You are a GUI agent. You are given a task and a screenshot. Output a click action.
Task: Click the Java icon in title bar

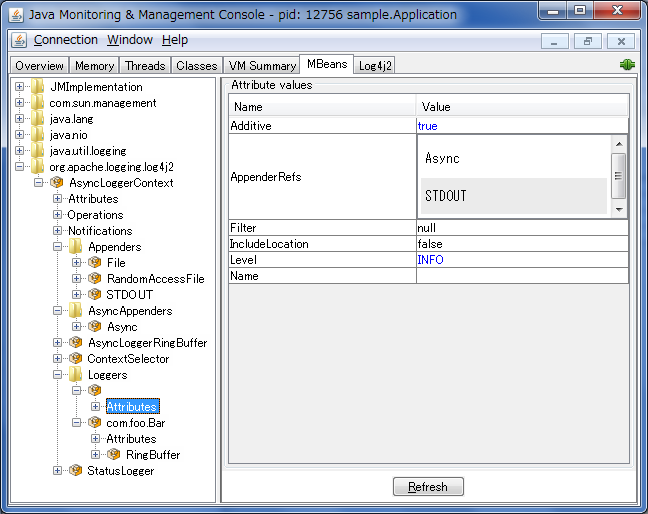17,15
